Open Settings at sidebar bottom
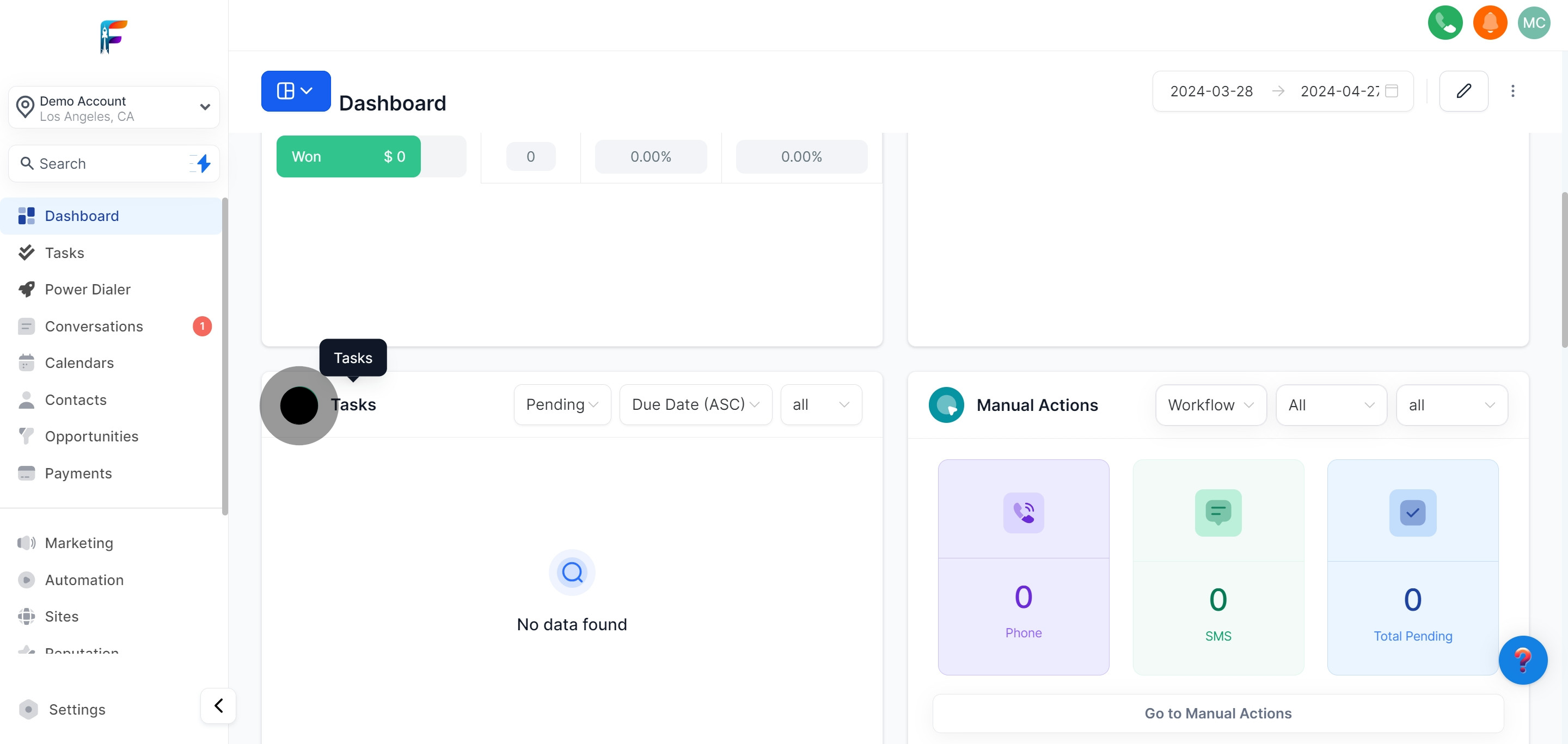The height and width of the screenshot is (744, 1568). [77, 710]
